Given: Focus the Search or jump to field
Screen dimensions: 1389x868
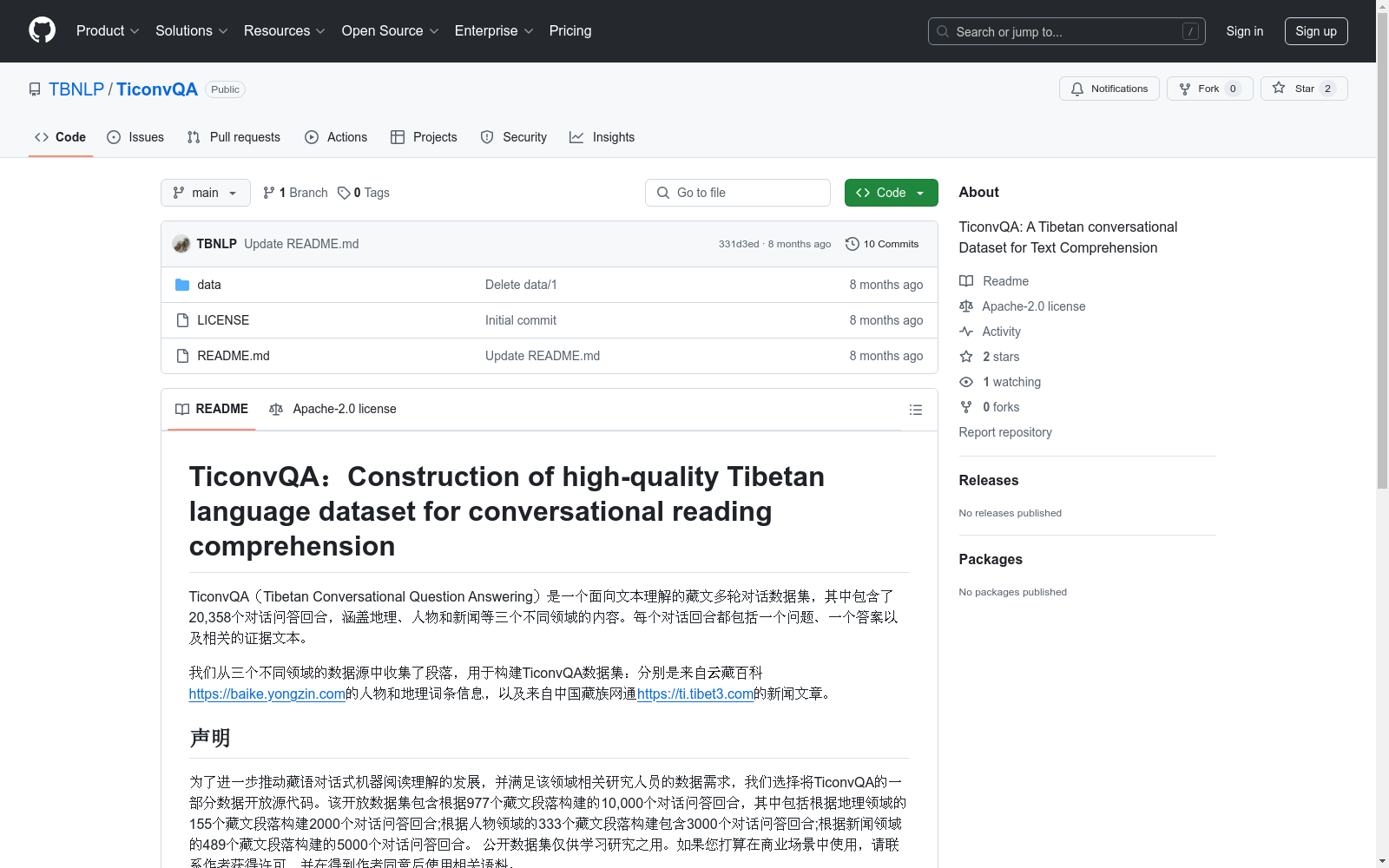Looking at the screenshot, I should 1066,31.
